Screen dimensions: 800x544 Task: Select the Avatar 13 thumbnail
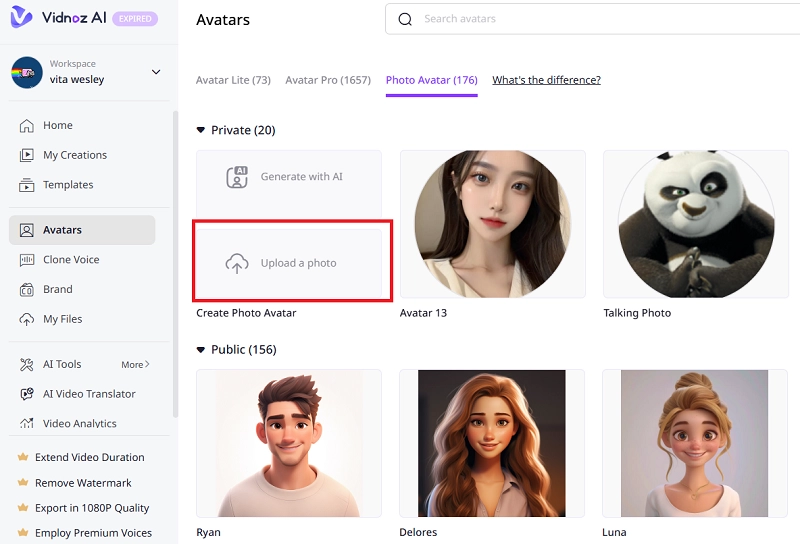(493, 224)
